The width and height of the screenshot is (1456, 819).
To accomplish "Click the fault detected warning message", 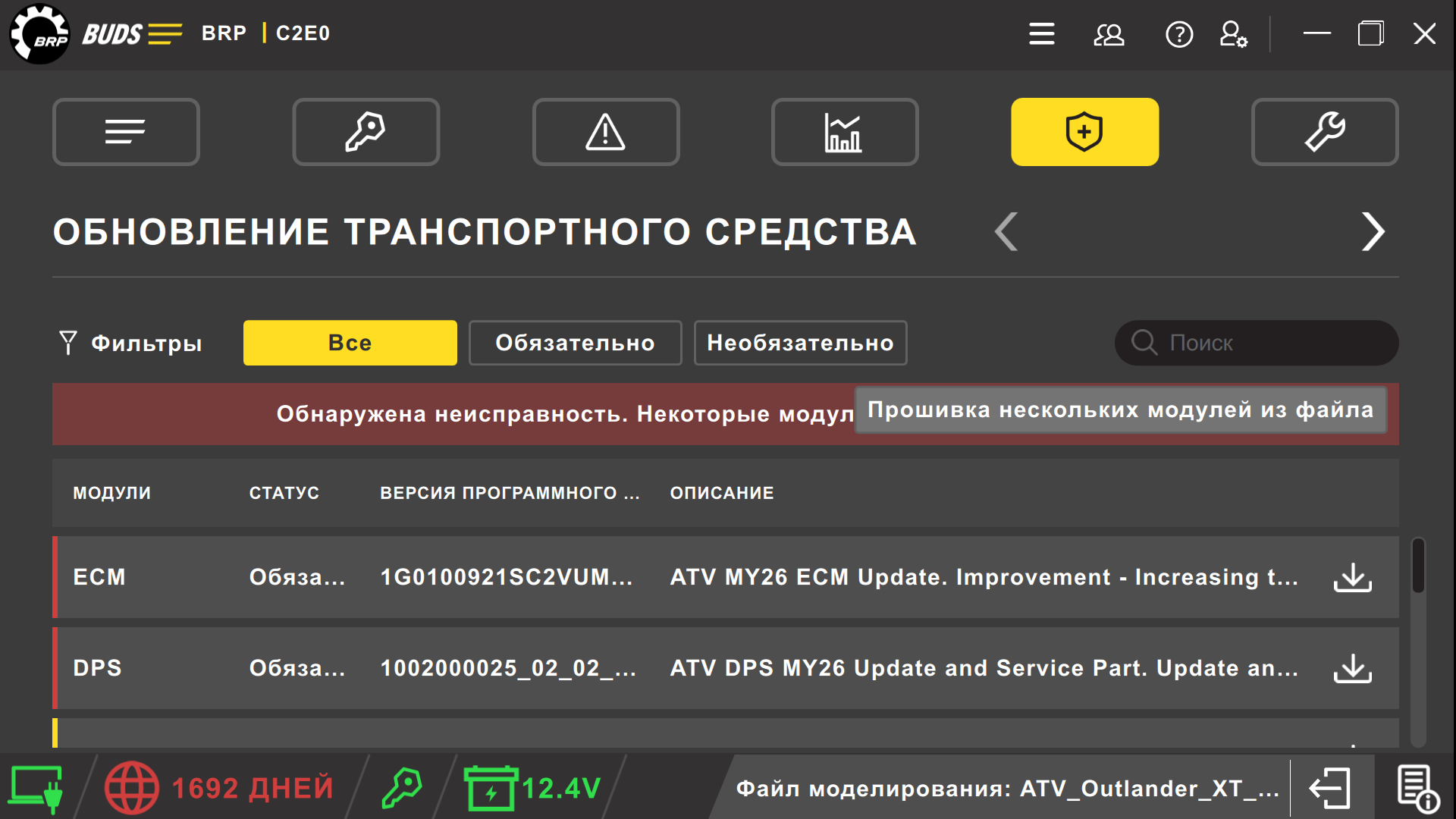I will coord(565,414).
